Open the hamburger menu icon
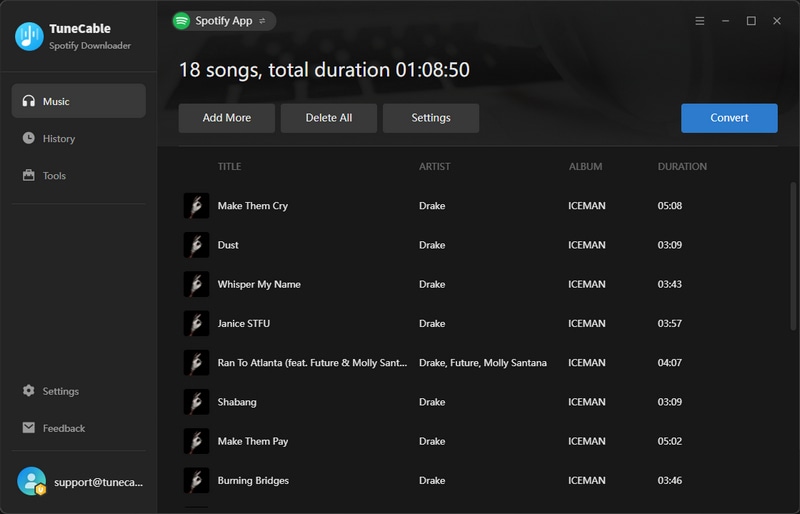The height and width of the screenshot is (514, 800). 699,21
